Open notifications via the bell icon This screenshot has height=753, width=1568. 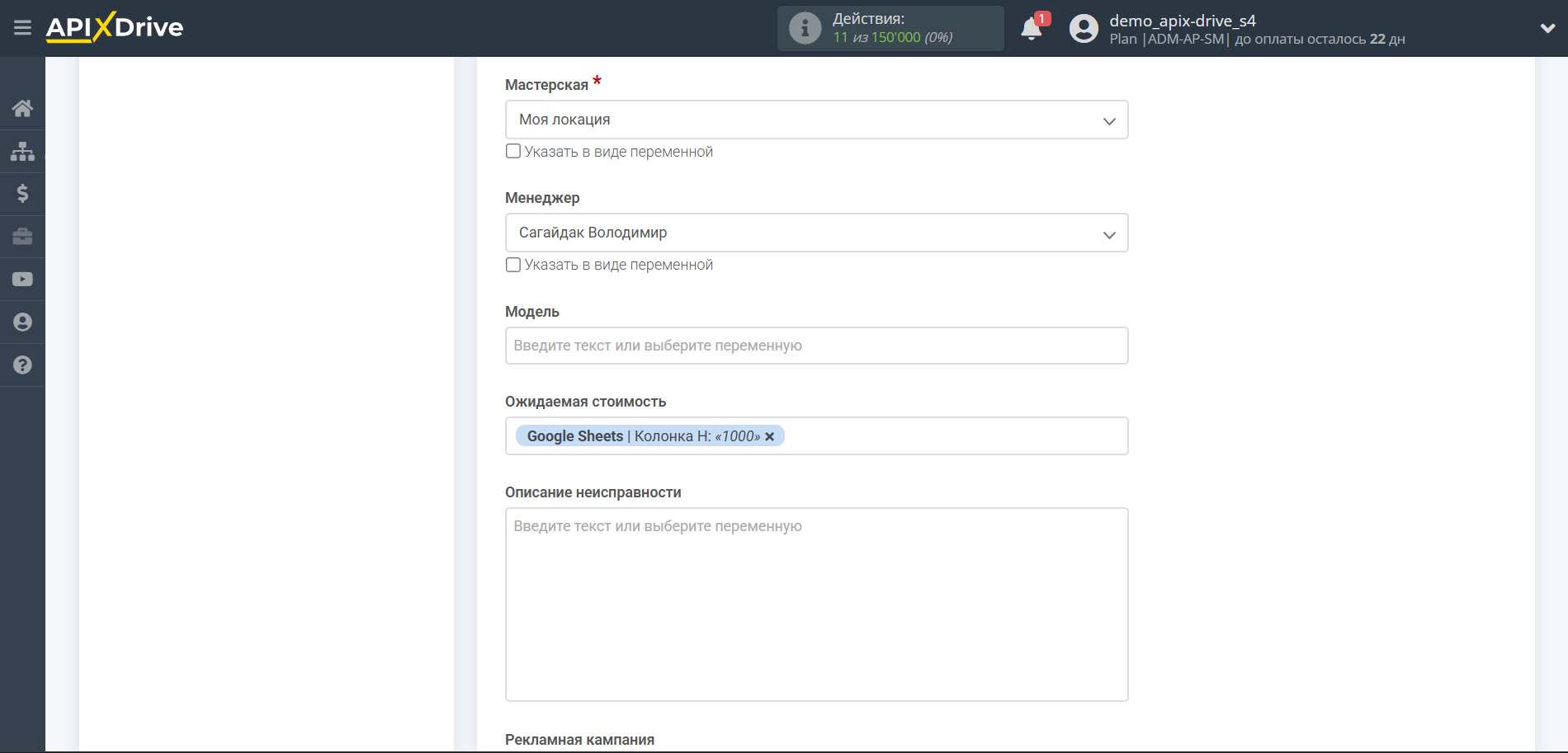point(1031,27)
